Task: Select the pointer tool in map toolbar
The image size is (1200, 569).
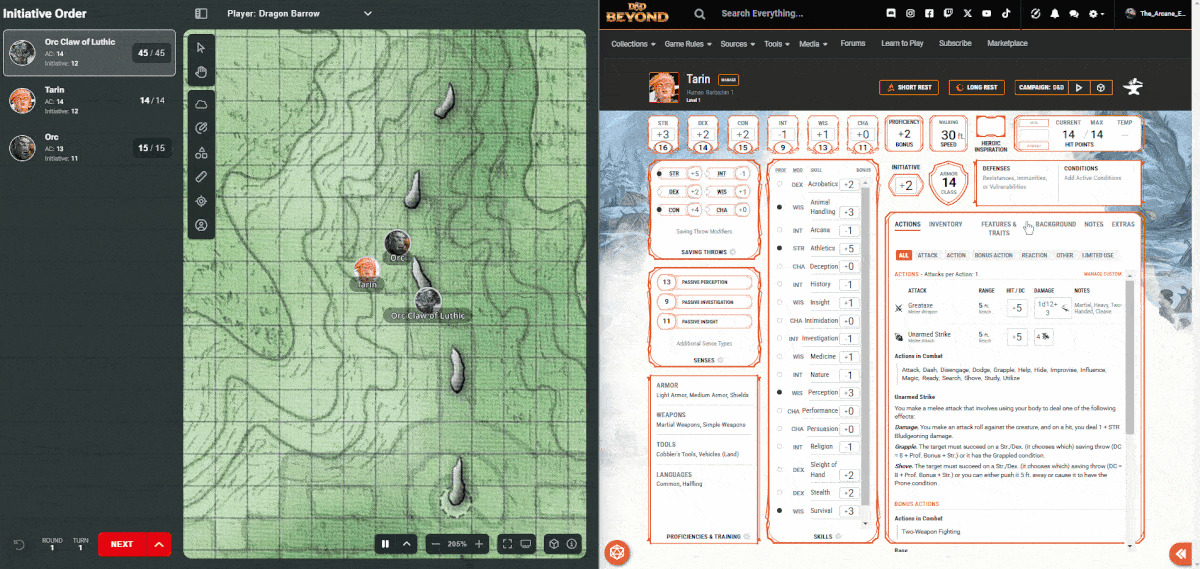Action: tap(201, 47)
